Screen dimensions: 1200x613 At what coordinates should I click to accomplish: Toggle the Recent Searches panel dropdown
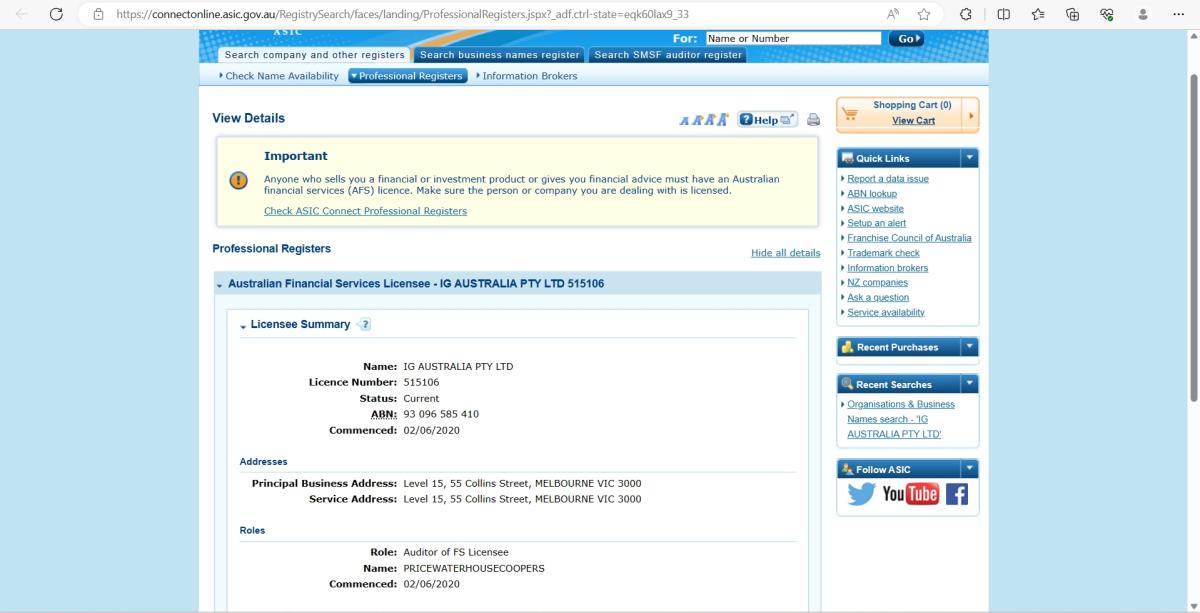[x=968, y=384]
